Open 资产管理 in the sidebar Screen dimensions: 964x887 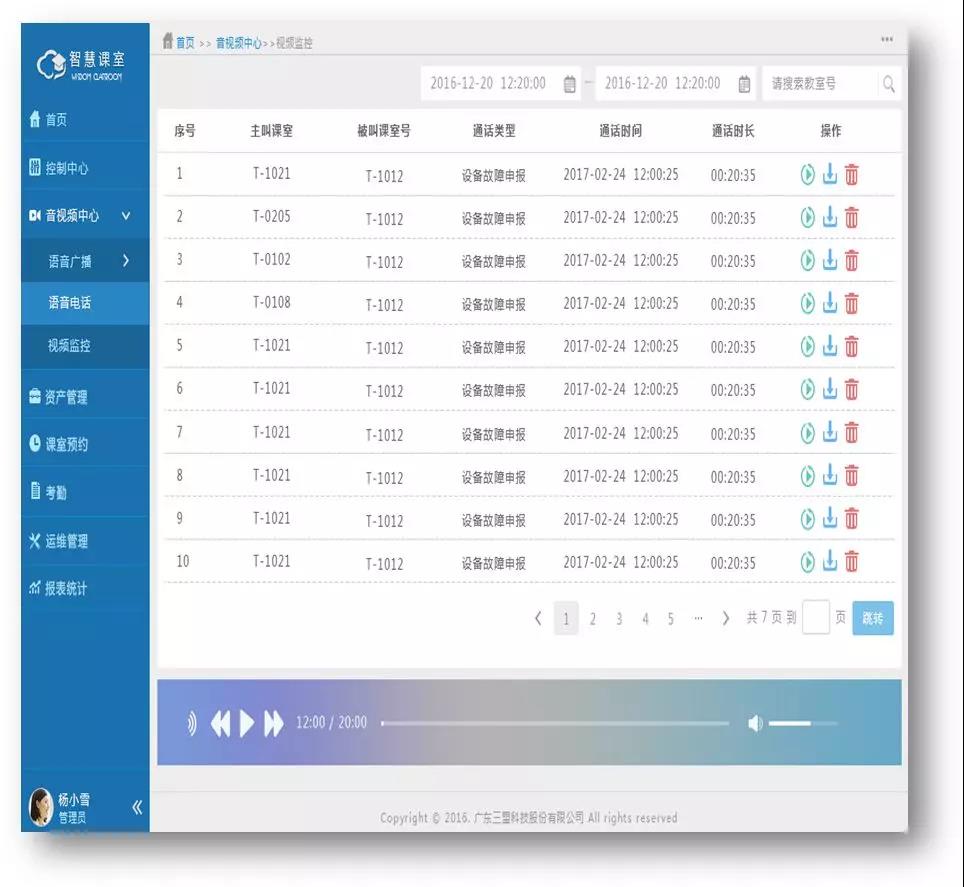[x=66, y=397]
